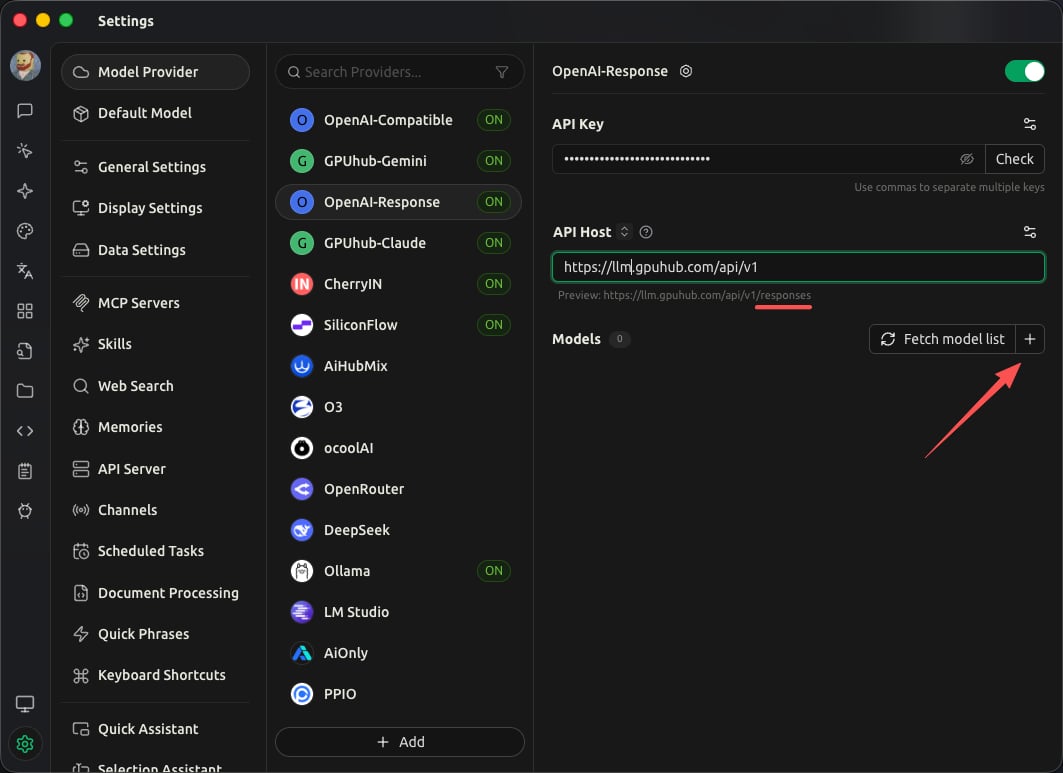Select the SiliconFlow provider
The width and height of the screenshot is (1063, 773).
(399, 325)
